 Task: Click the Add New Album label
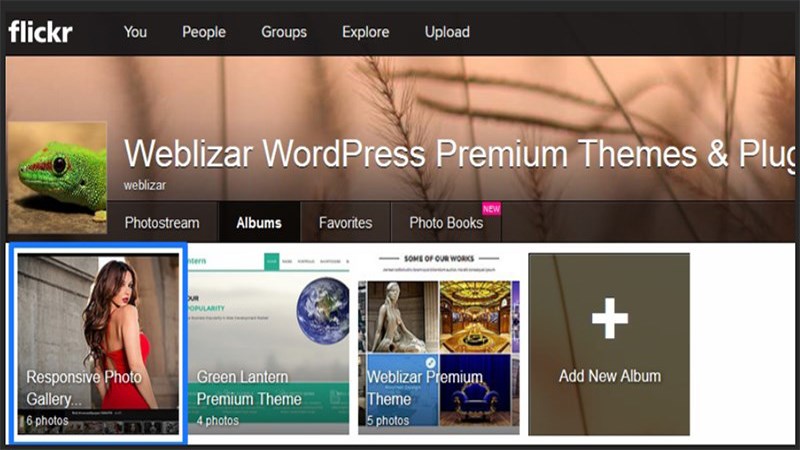[610, 376]
